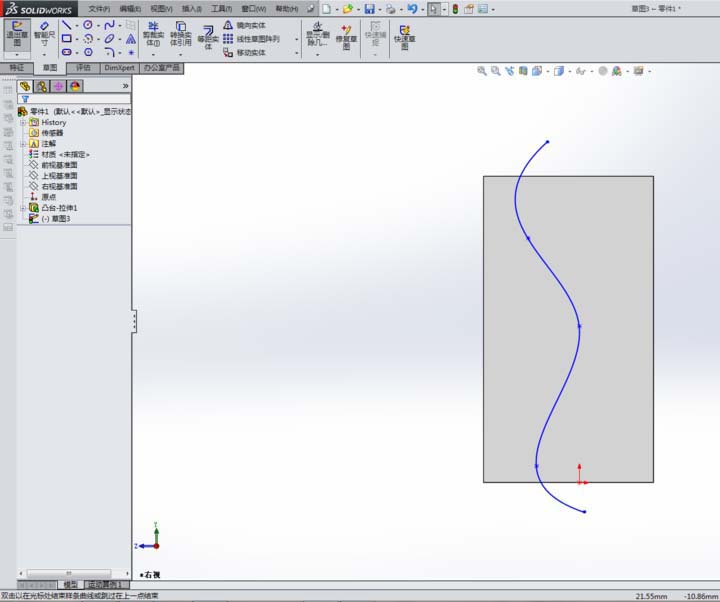This screenshot has width=720, height=602.
Task: Click Offset Entities (等距实体) tool
Action: 208,38
